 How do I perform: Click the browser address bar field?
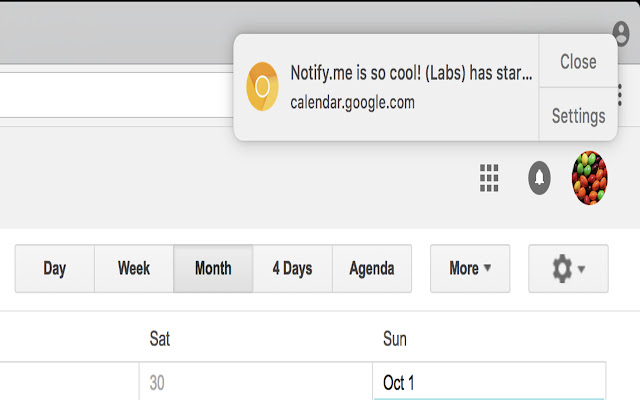coord(116,95)
